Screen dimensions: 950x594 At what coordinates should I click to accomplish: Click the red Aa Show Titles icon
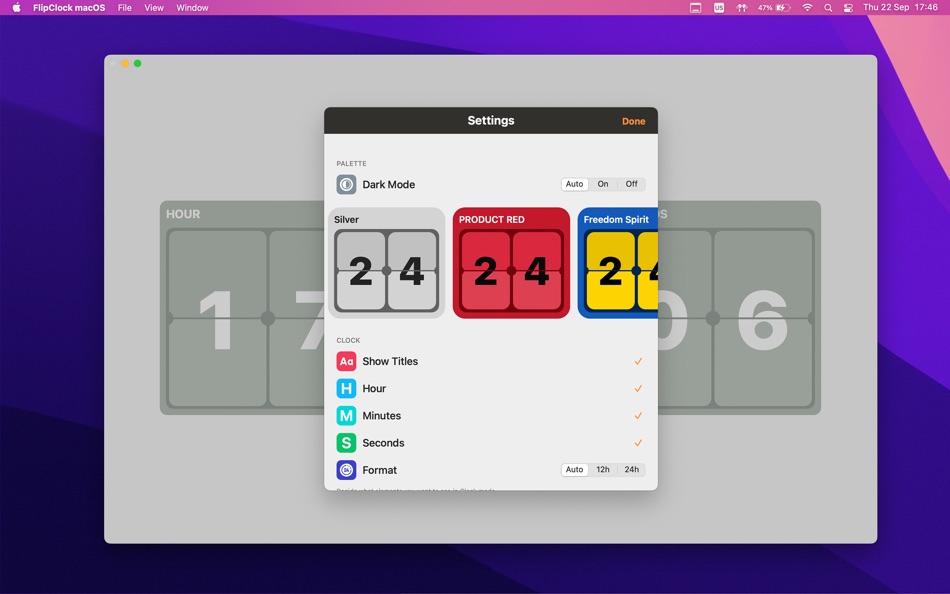pyautogui.click(x=346, y=361)
